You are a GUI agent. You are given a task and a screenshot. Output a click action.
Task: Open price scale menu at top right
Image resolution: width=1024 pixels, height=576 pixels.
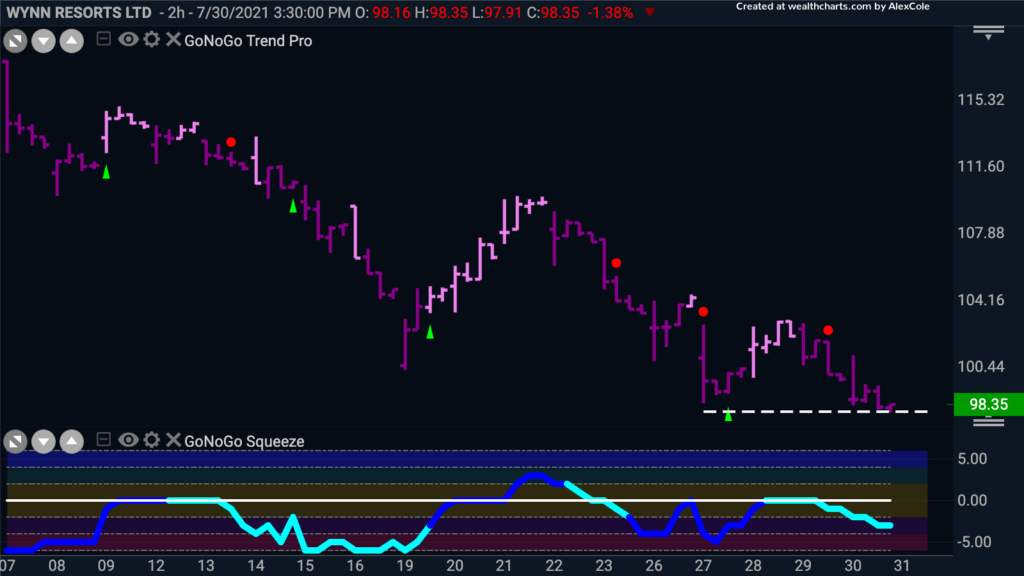[x=989, y=33]
